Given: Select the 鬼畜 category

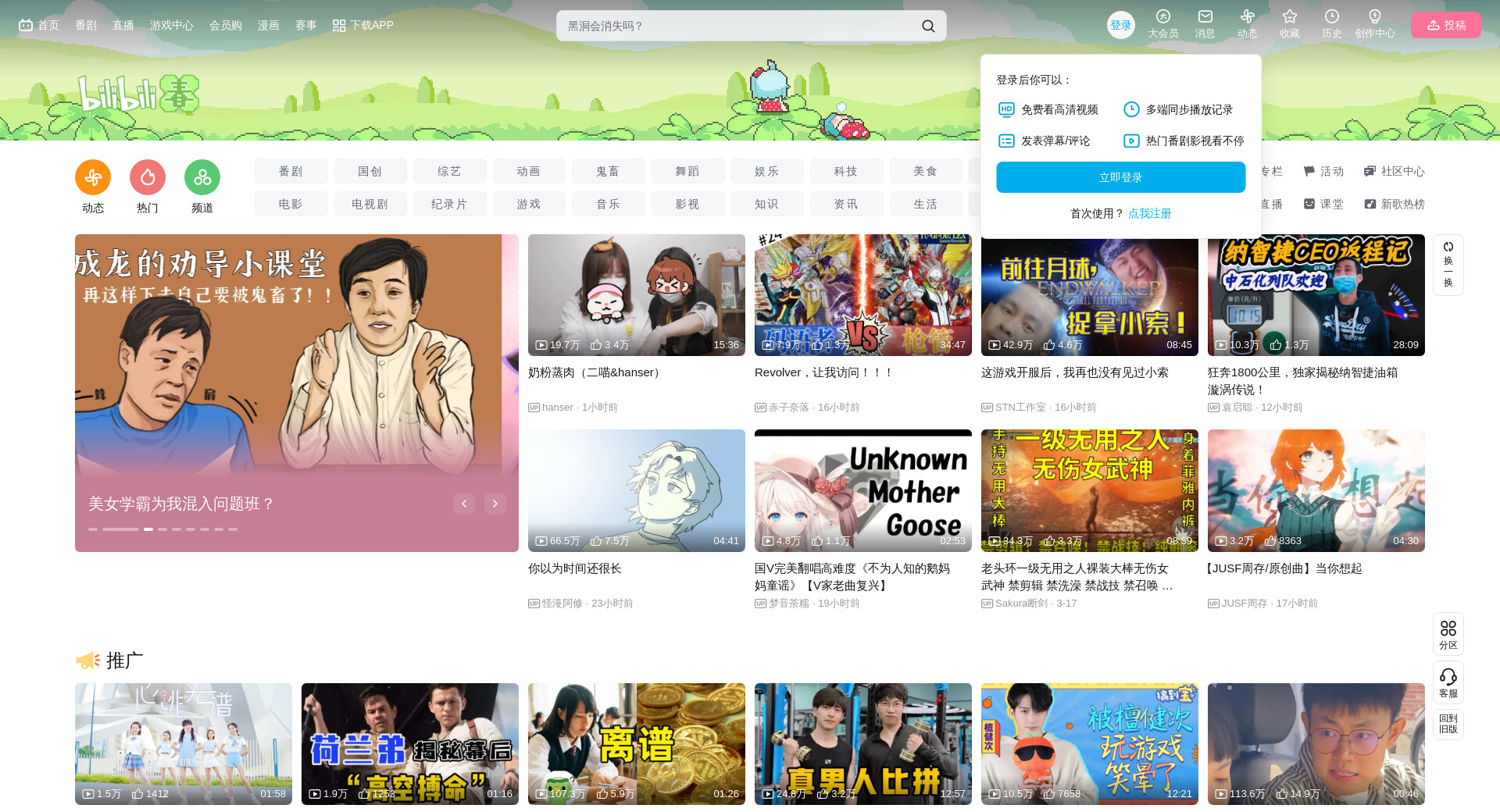Looking at the screenshot, I should [609, 171].
